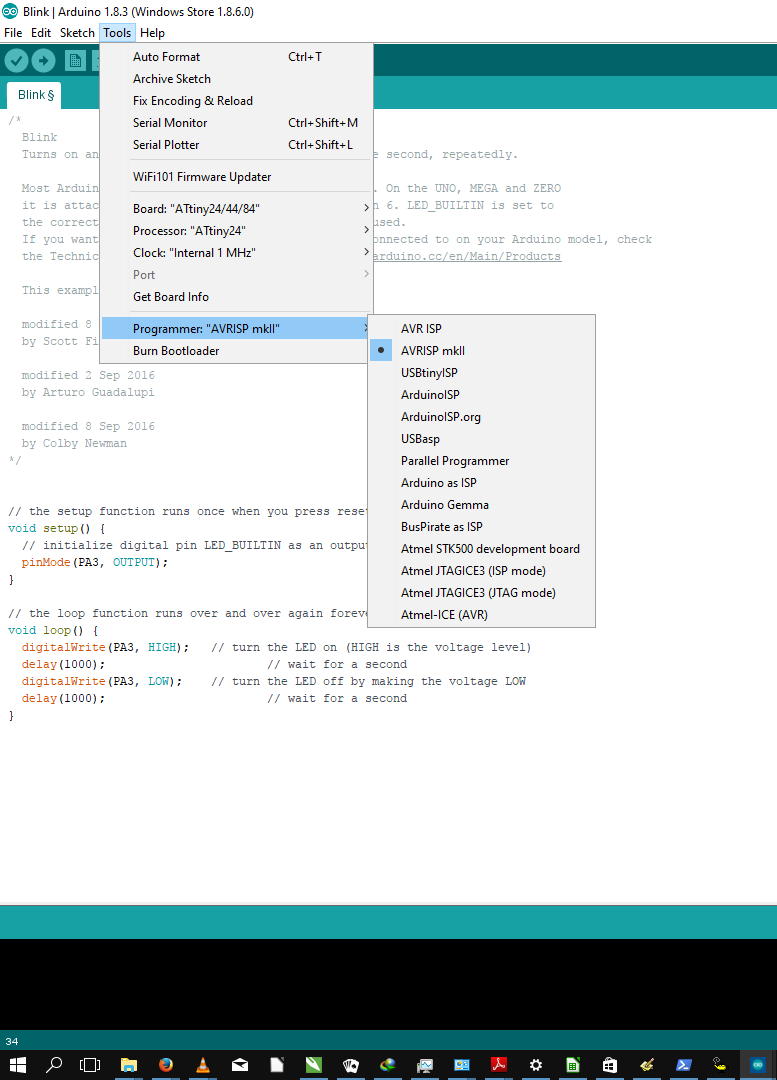The height and width of the screenshot is (1080, 777).
Task: Expand Programmer "AVRISP mkII" submenu
Action: point(236,329)
